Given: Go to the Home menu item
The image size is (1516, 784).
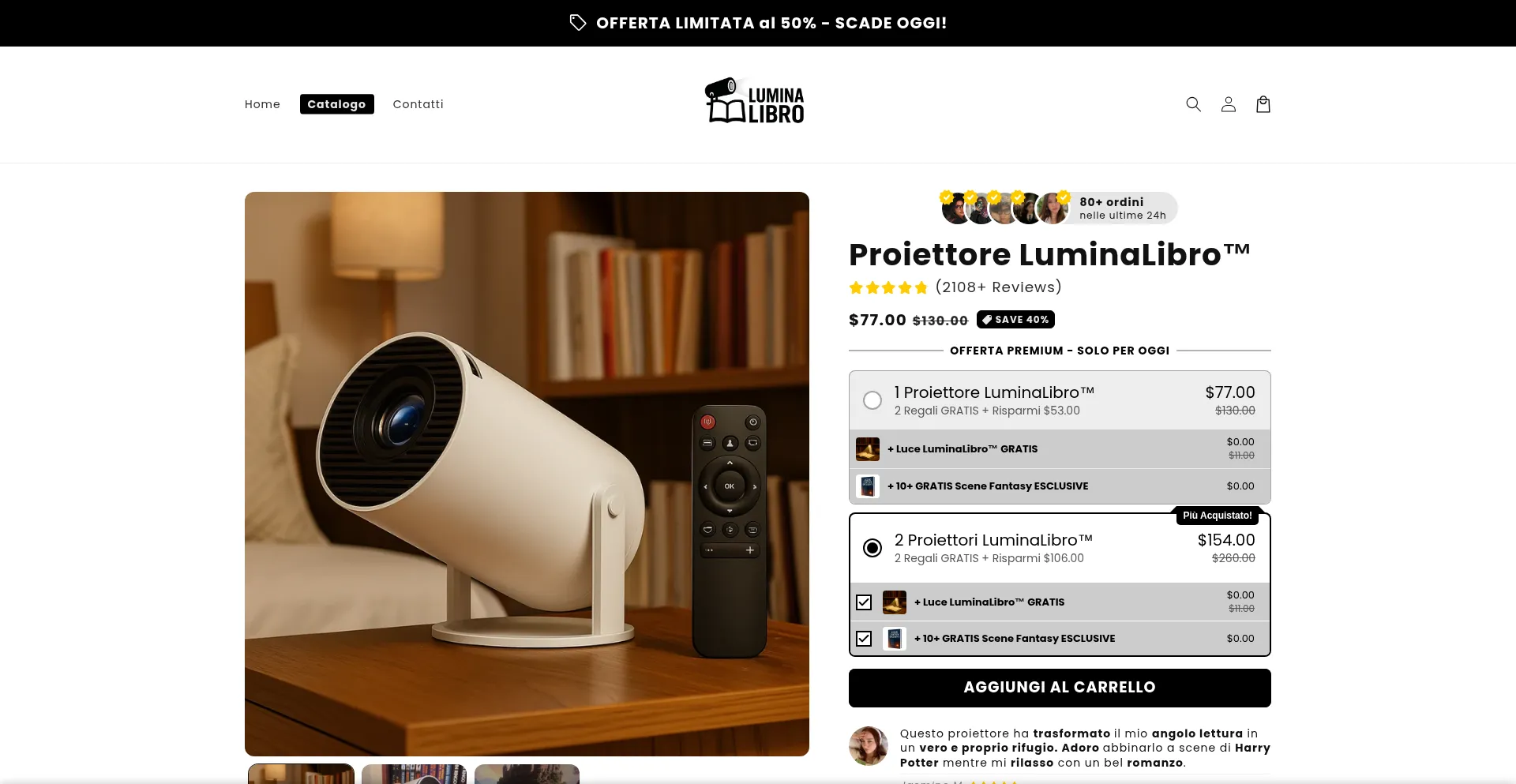Looking at the screenshot, I should point(262,104).
